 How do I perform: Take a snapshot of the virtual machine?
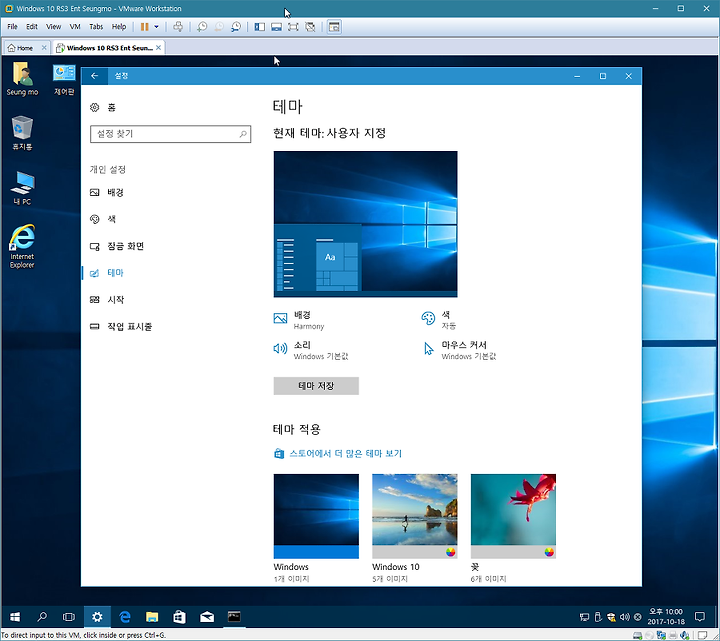(x=202, y=27)
